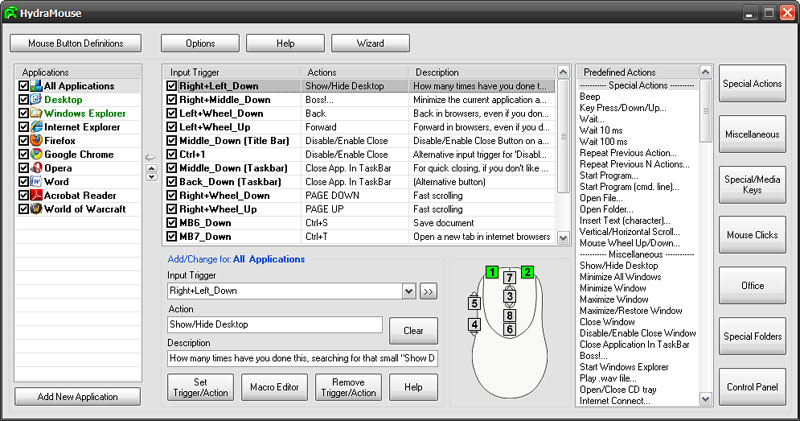Toggle the Ctrl+1 trigger checkbox

(172, 154)
